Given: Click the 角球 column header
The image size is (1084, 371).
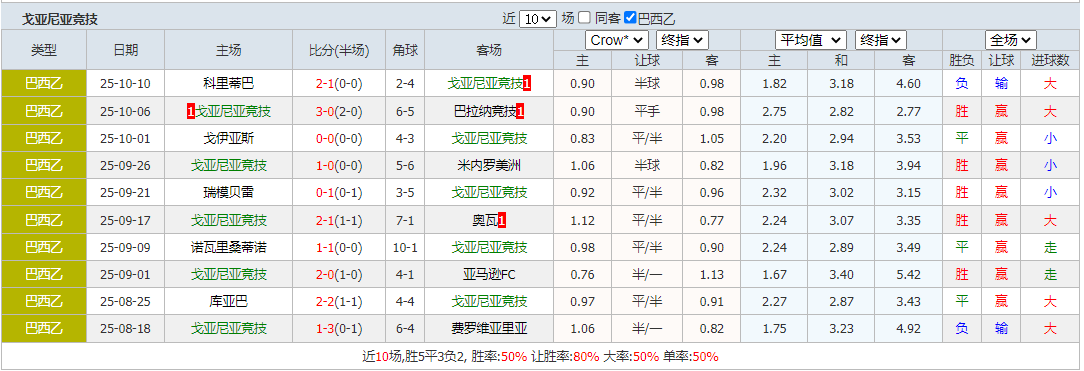Looking at the screenshot, I should (x=405, y=50).
